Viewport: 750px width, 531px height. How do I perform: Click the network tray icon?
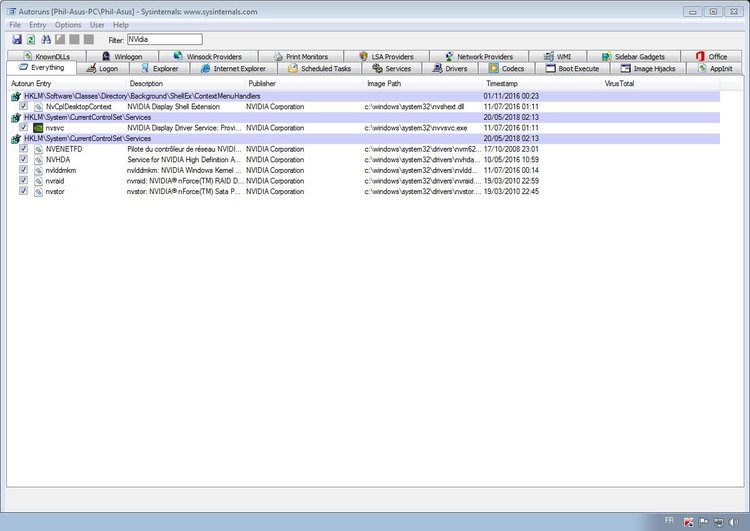coord(718,522)
